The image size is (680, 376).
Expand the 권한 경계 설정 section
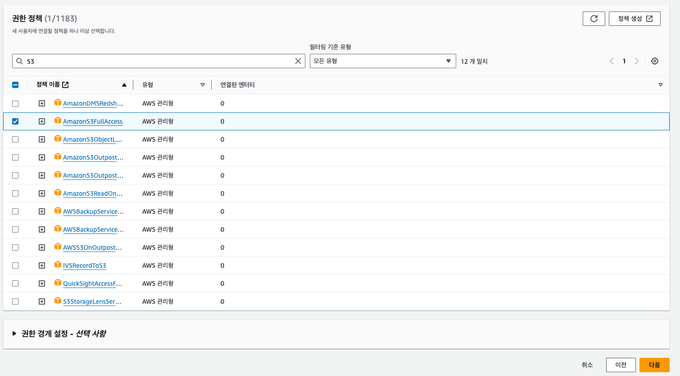point(14,333)
